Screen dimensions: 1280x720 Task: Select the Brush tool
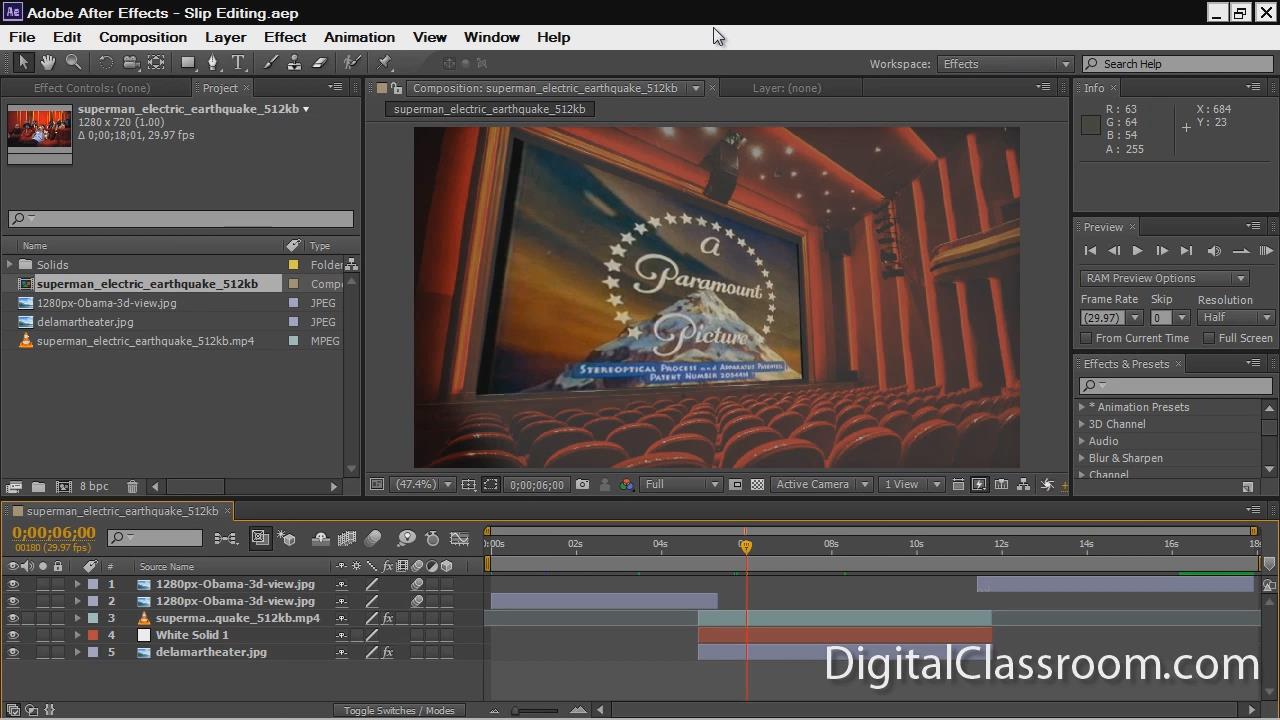270,62
